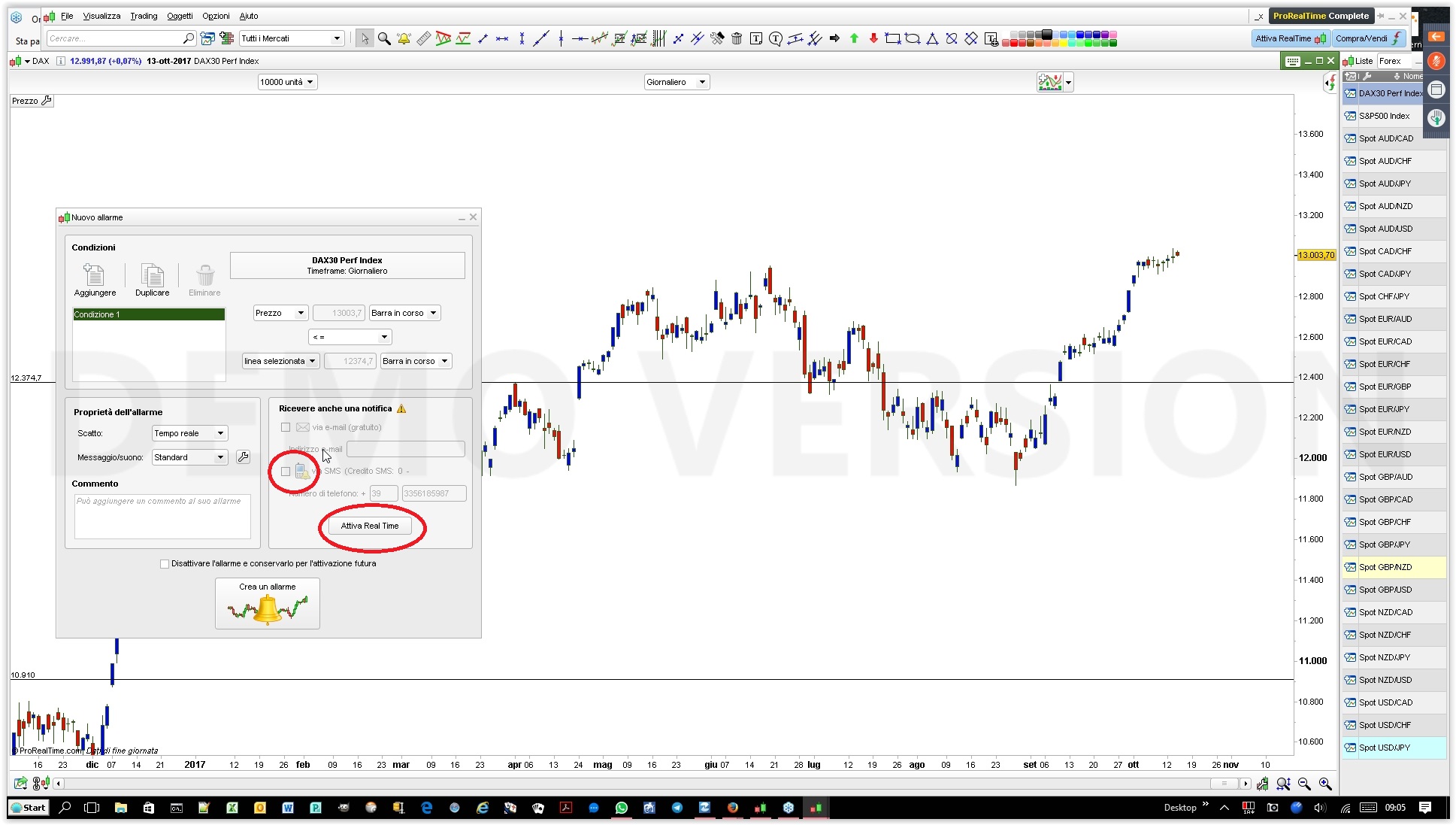Click the Attiva Real Time button
Image resolution: width=1456 pixels, height=825 pixels.
tap(370, 526)
